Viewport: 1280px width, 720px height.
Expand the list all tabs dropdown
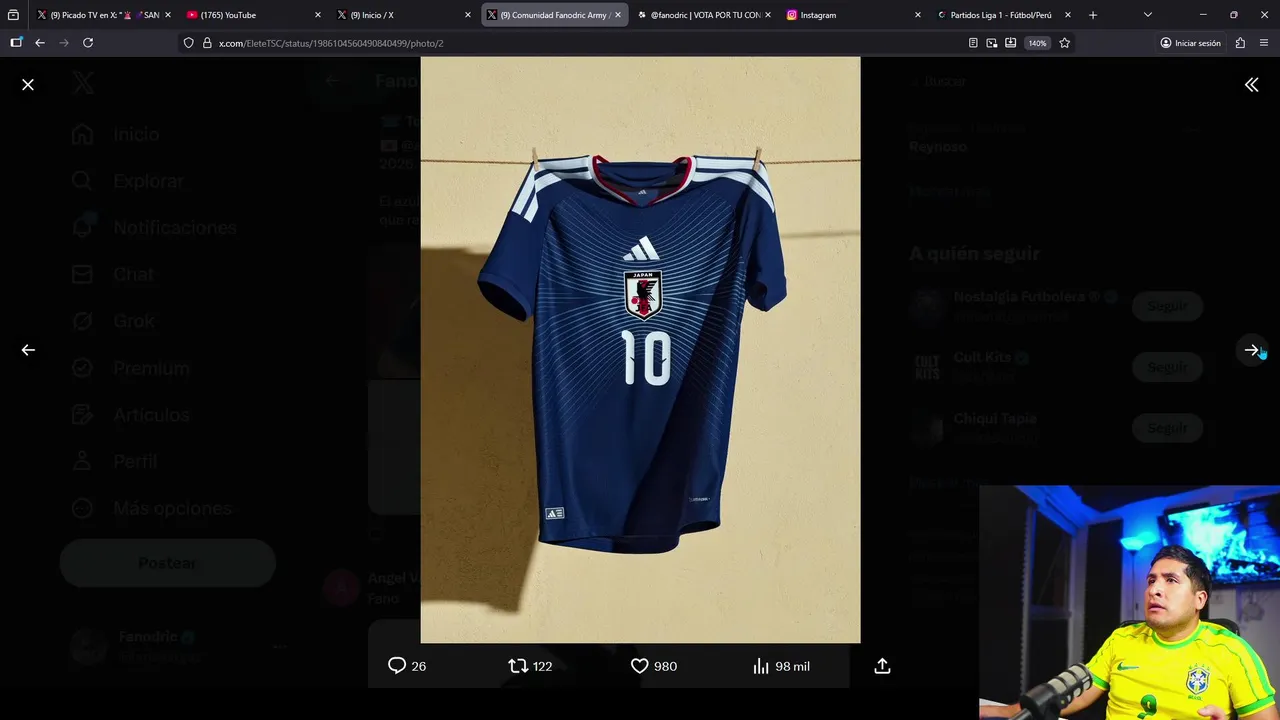tap(1147, 15)
